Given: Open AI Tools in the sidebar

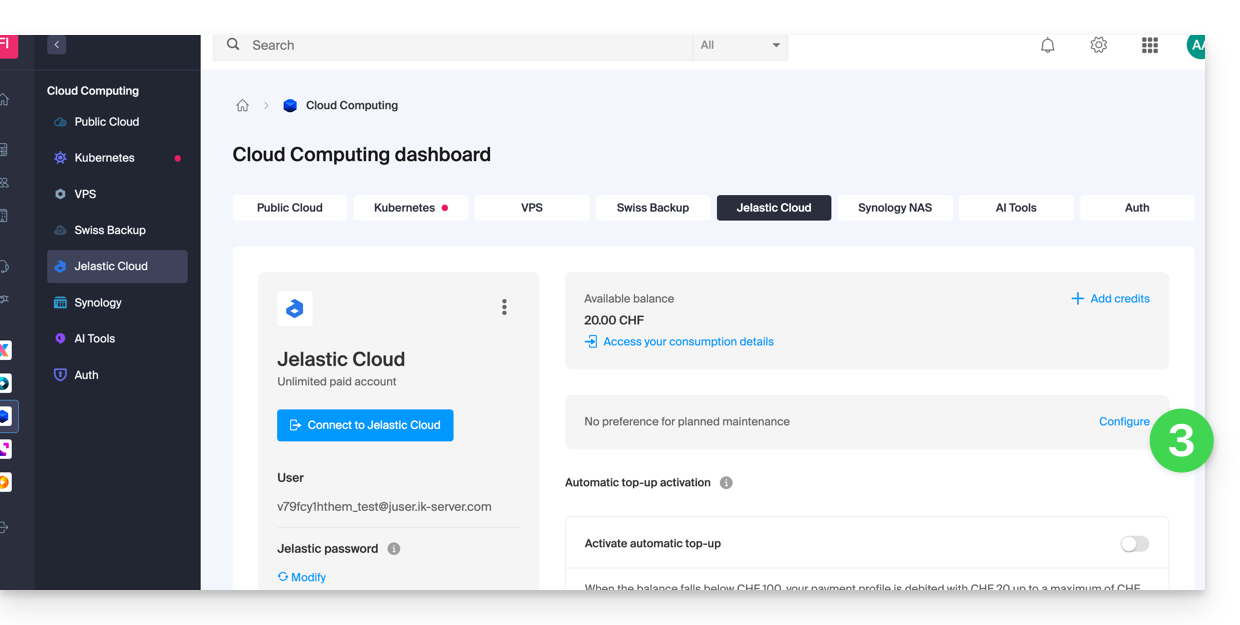Looking at the screenshot, I should point(117,338).
